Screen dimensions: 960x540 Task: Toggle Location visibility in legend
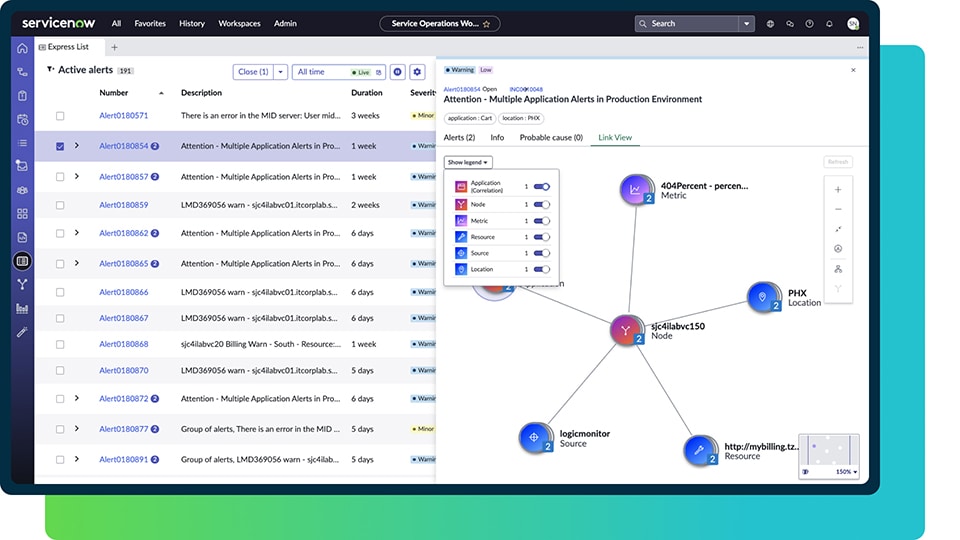[x=542, y=269]
